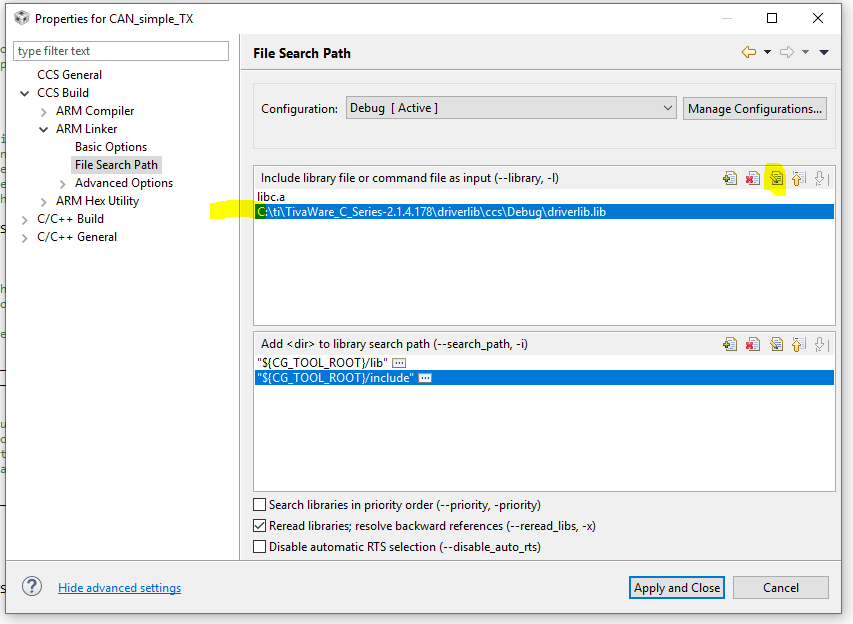853x624 pixels.
Task: Edit the selected driverlib.lib library entry
Action: click(x=776, y=178)
